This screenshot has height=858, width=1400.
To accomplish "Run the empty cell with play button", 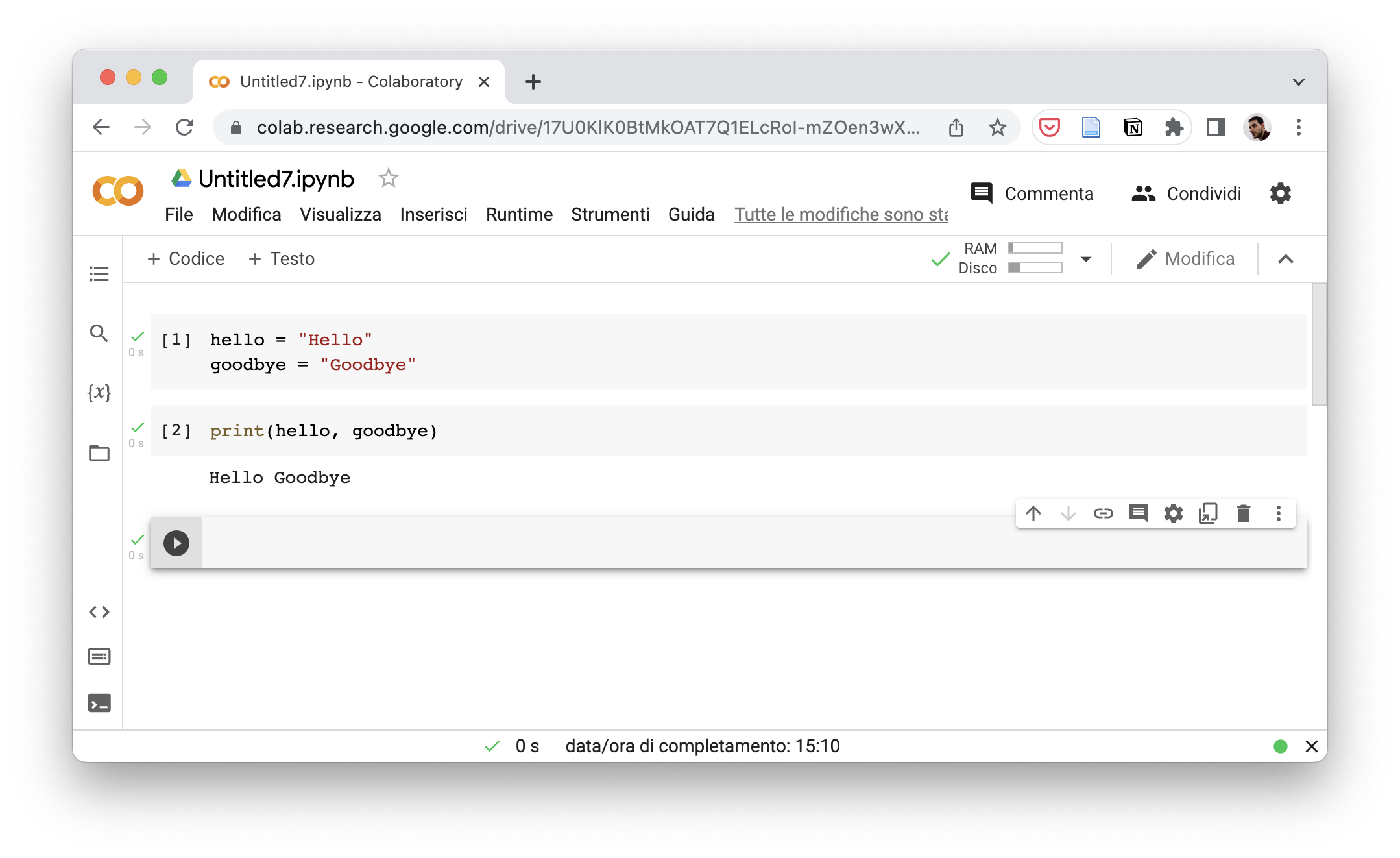I will tap(176, 543).
